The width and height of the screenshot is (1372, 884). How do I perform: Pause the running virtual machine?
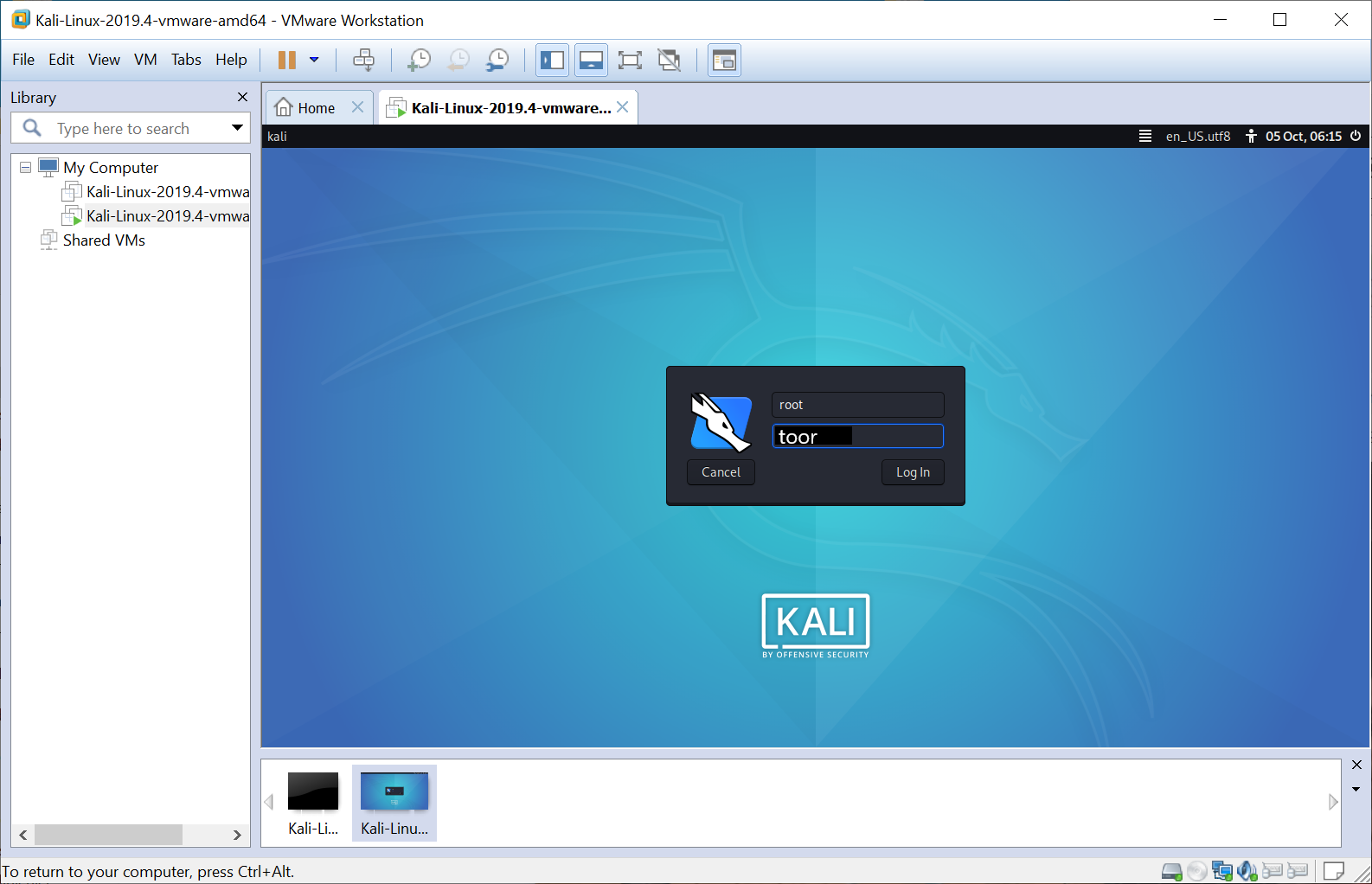pos(286,60)
